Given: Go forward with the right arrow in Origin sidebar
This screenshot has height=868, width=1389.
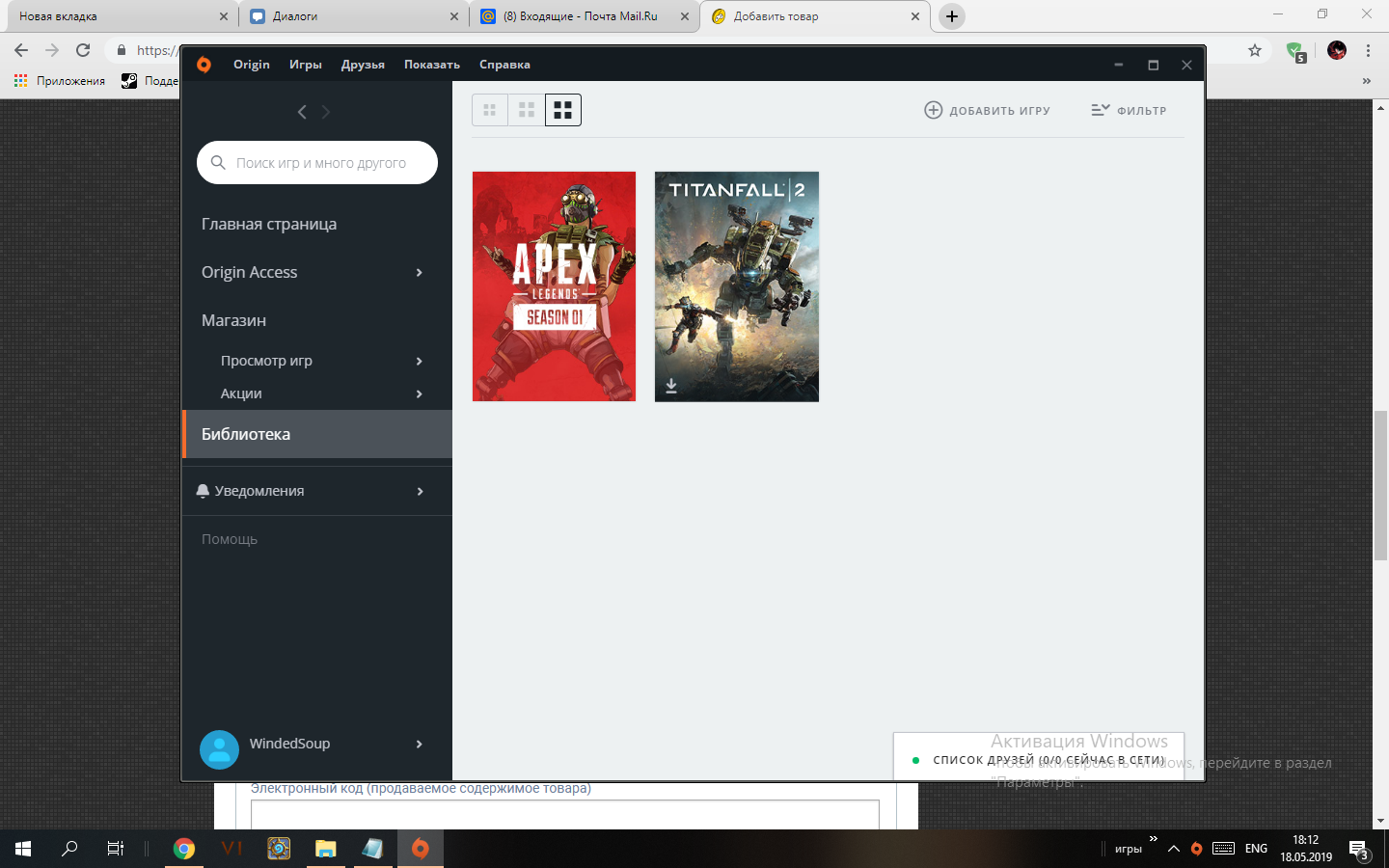Looking at the screenshot, I should tap(326, 112).
